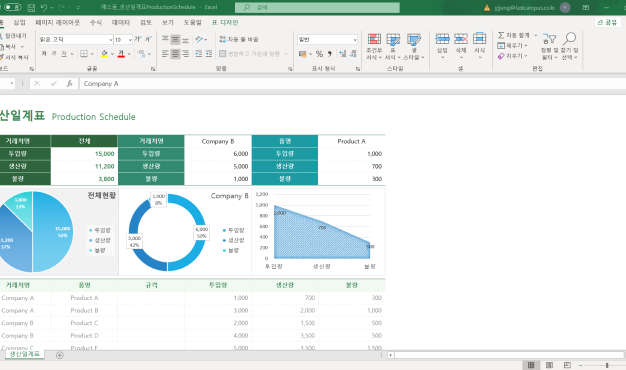Click the zoom slider handle

[x=607, y=365]
